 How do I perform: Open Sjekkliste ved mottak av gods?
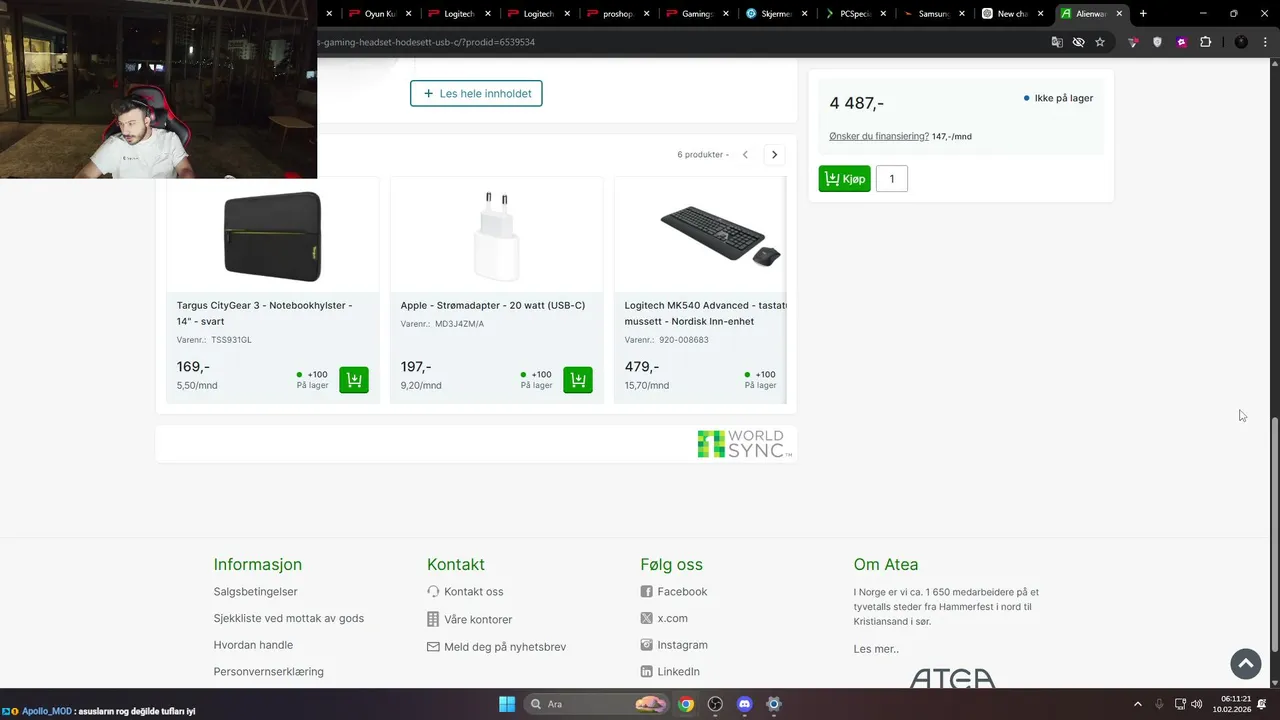[x=289, y=618]
